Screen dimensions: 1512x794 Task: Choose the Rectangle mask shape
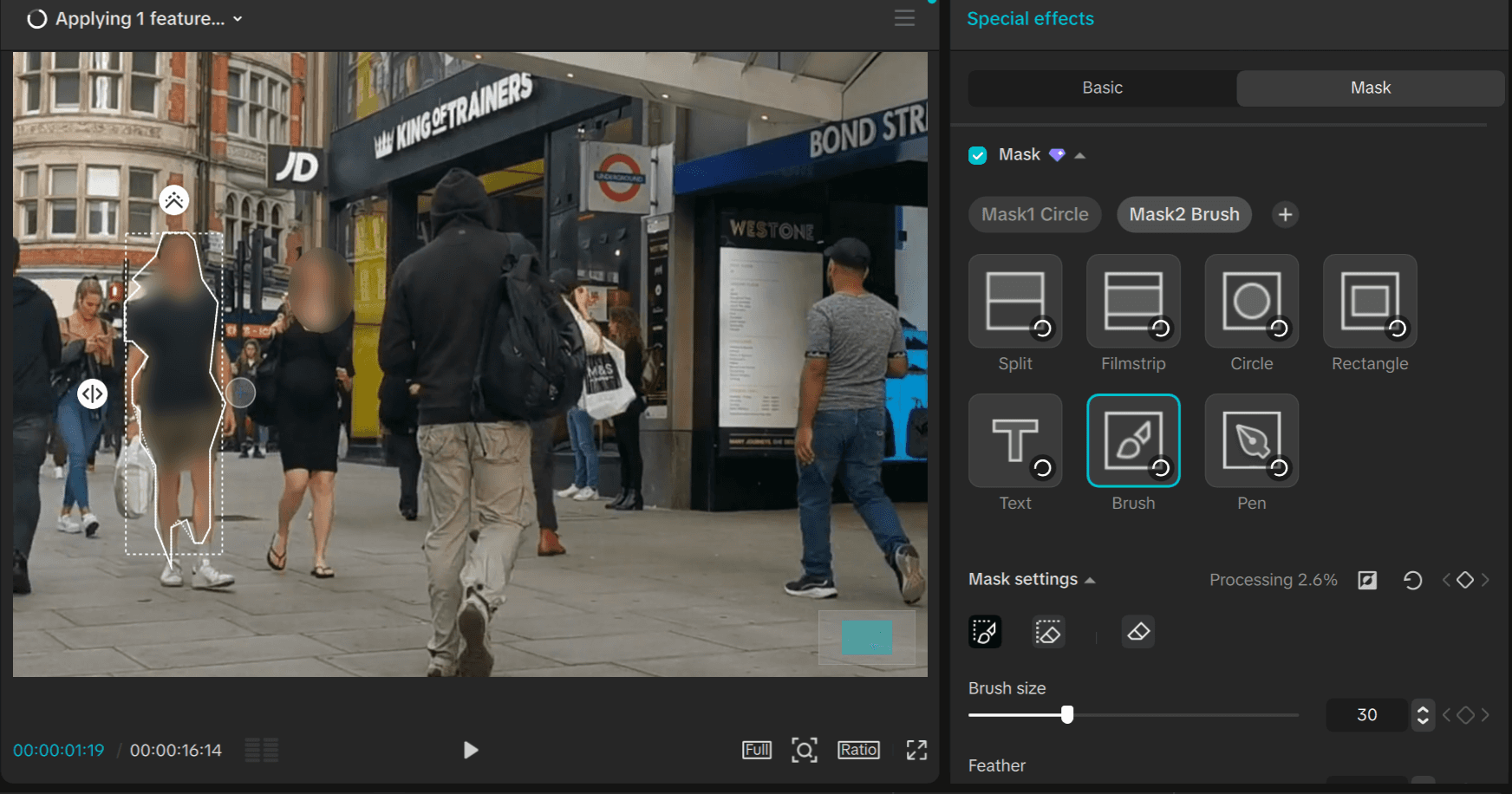pos(1370,302)
